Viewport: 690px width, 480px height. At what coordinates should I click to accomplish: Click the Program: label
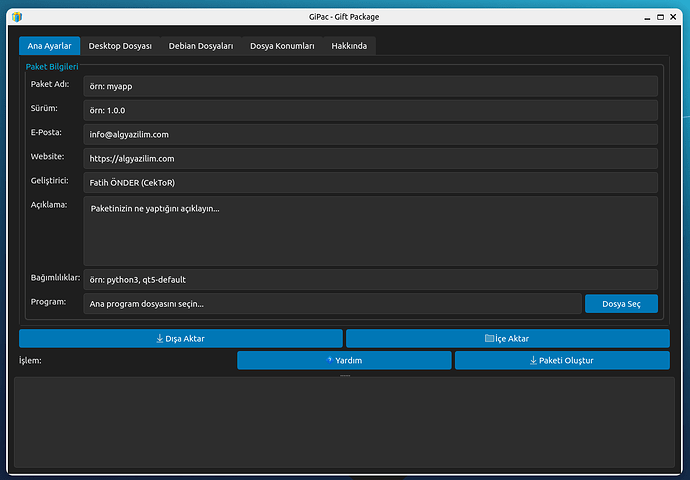point(48,302)
